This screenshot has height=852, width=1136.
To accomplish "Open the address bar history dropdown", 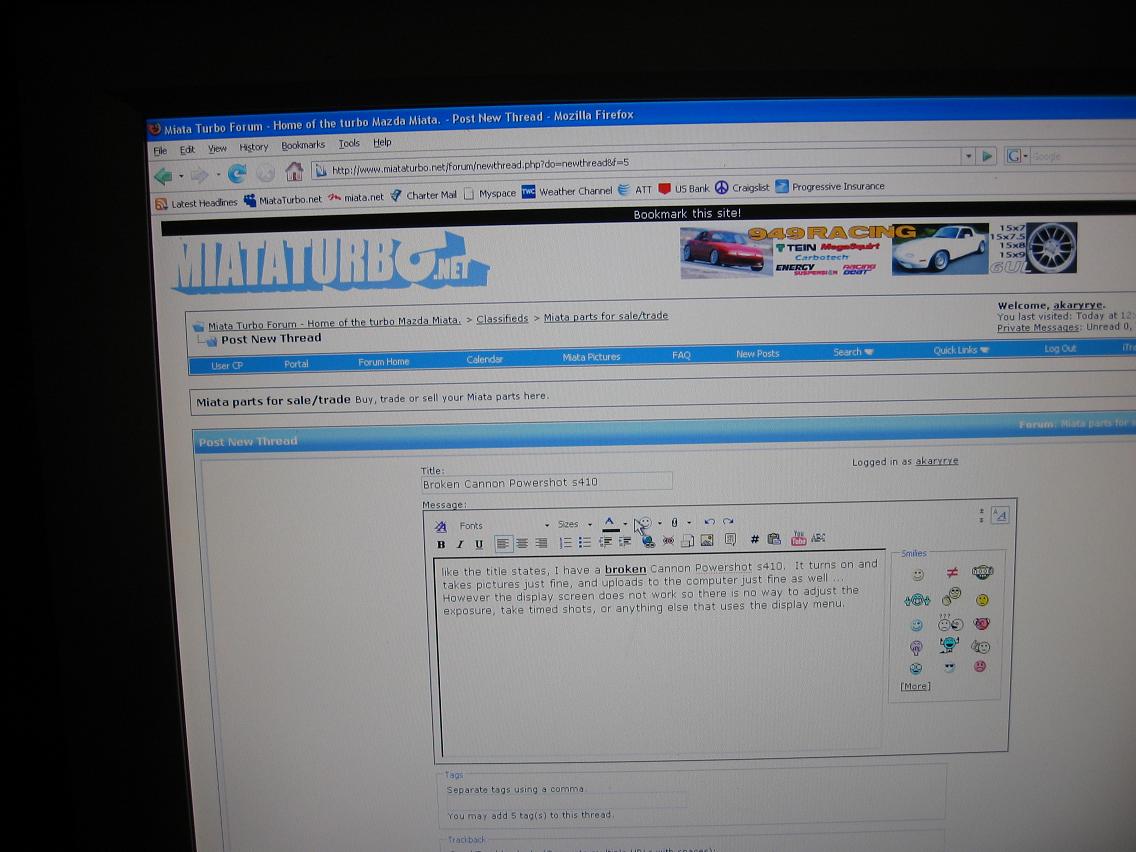I will point(968,156).
